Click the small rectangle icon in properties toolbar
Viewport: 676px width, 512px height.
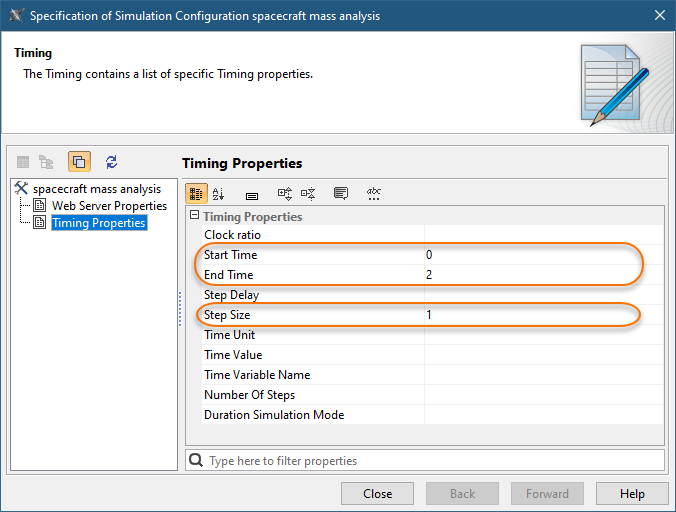(251, 194)
